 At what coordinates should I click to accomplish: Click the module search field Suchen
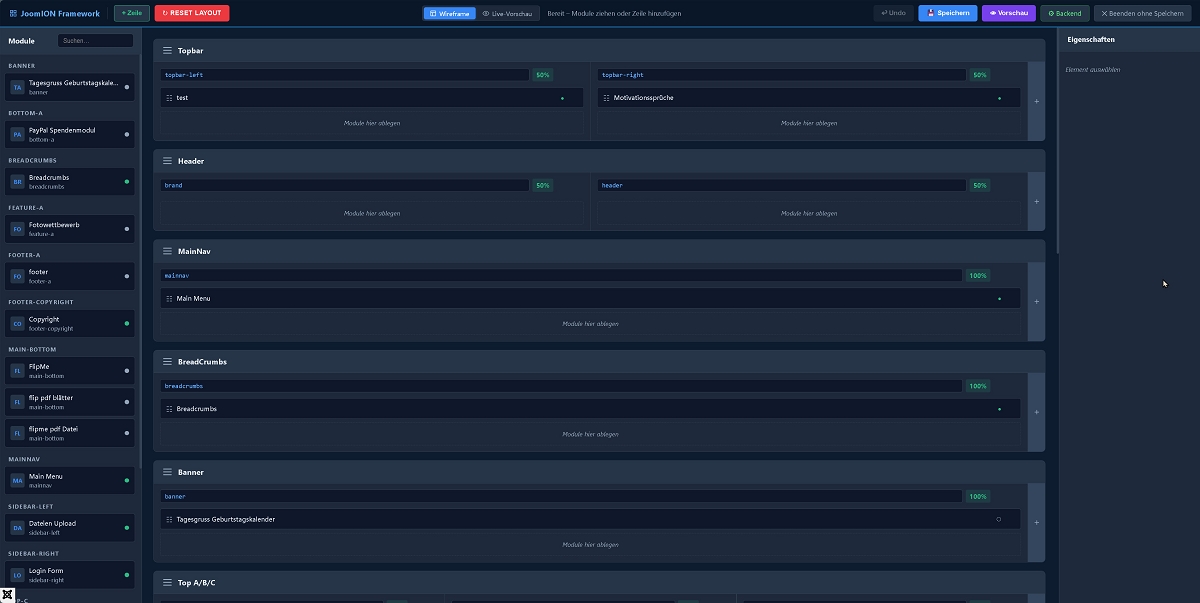95,41
